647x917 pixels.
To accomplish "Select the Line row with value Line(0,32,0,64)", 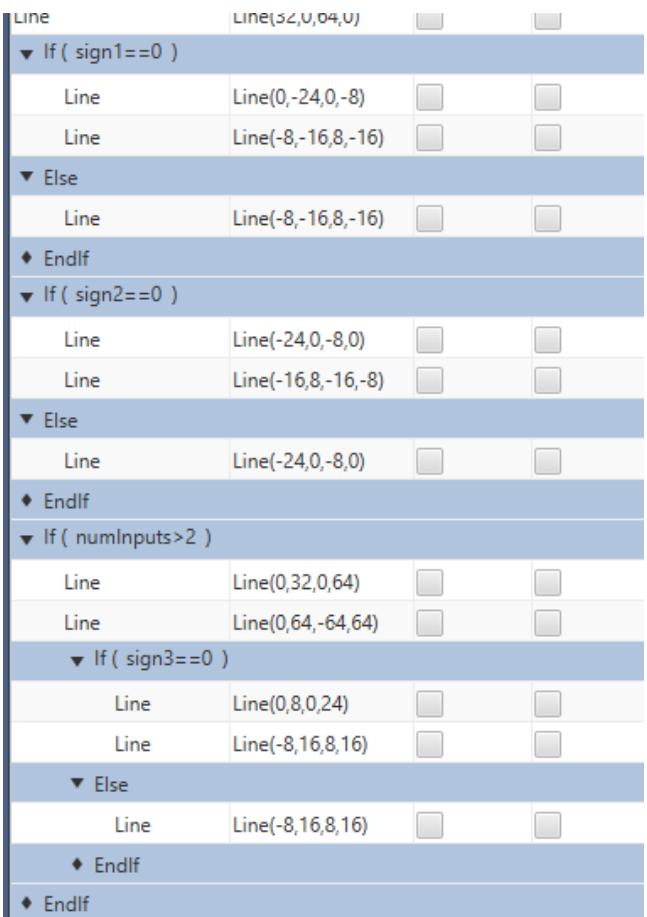I will click(82, 577).
